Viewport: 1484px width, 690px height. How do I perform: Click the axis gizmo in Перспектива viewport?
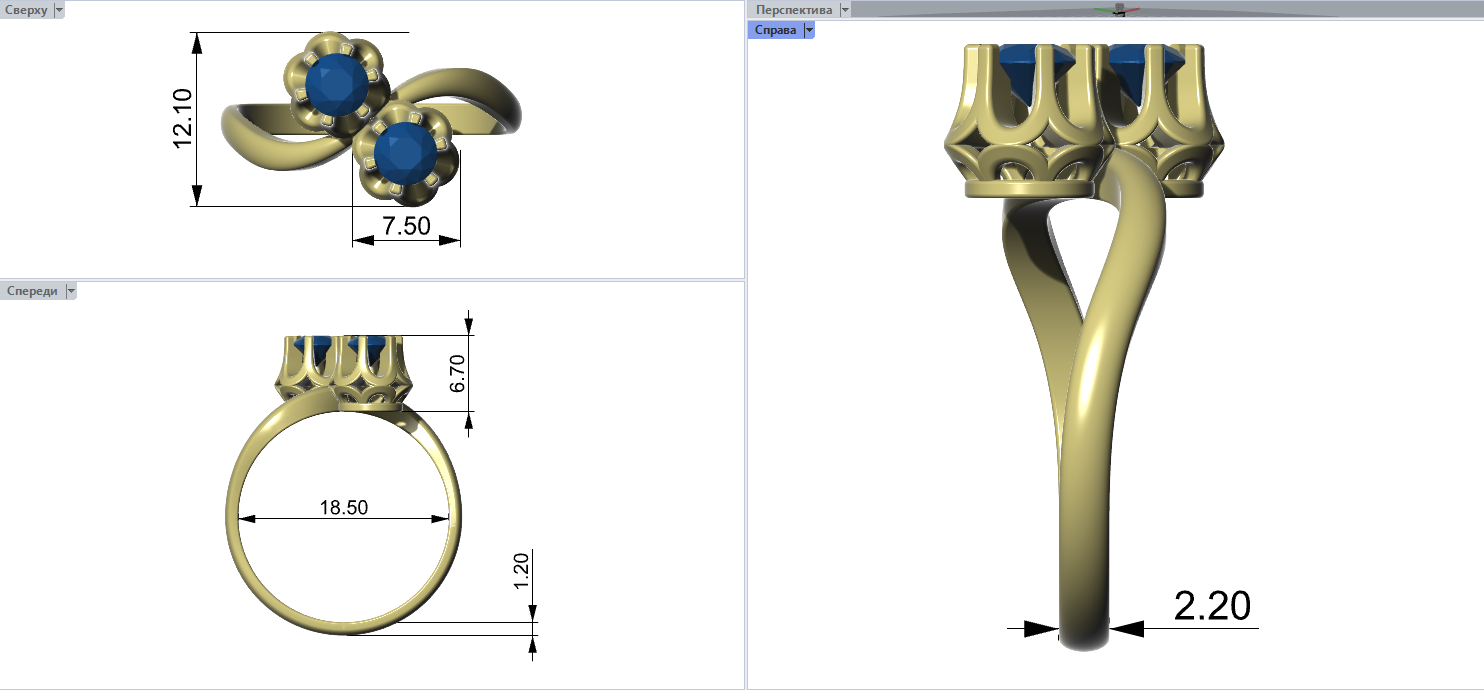(x=1119, y=10)
